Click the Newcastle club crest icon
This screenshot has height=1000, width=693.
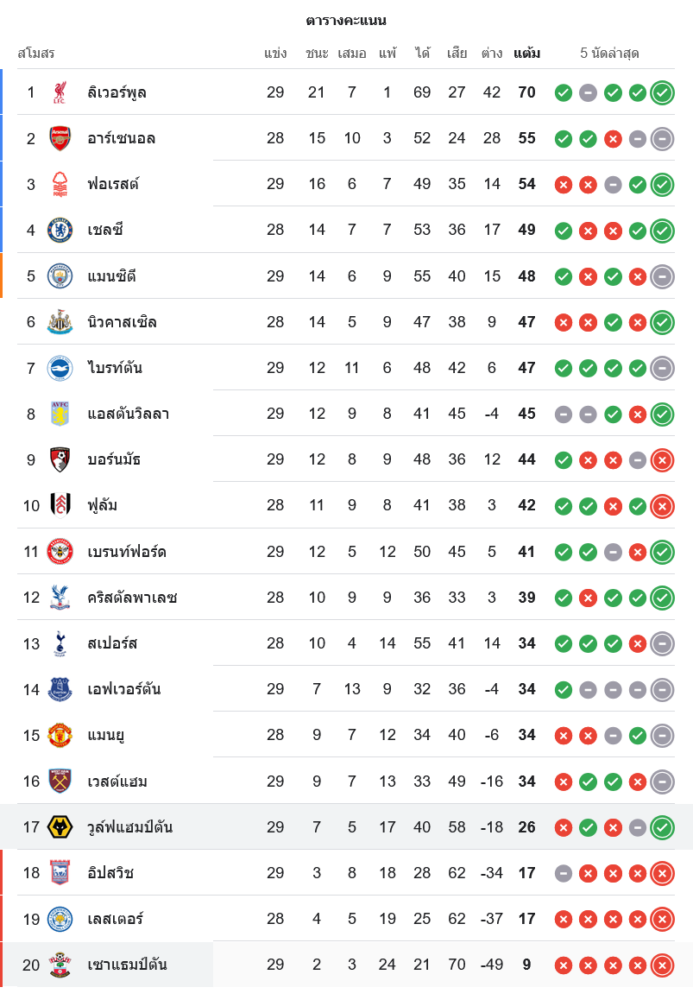pyautogui.click(x=60, y=322)
